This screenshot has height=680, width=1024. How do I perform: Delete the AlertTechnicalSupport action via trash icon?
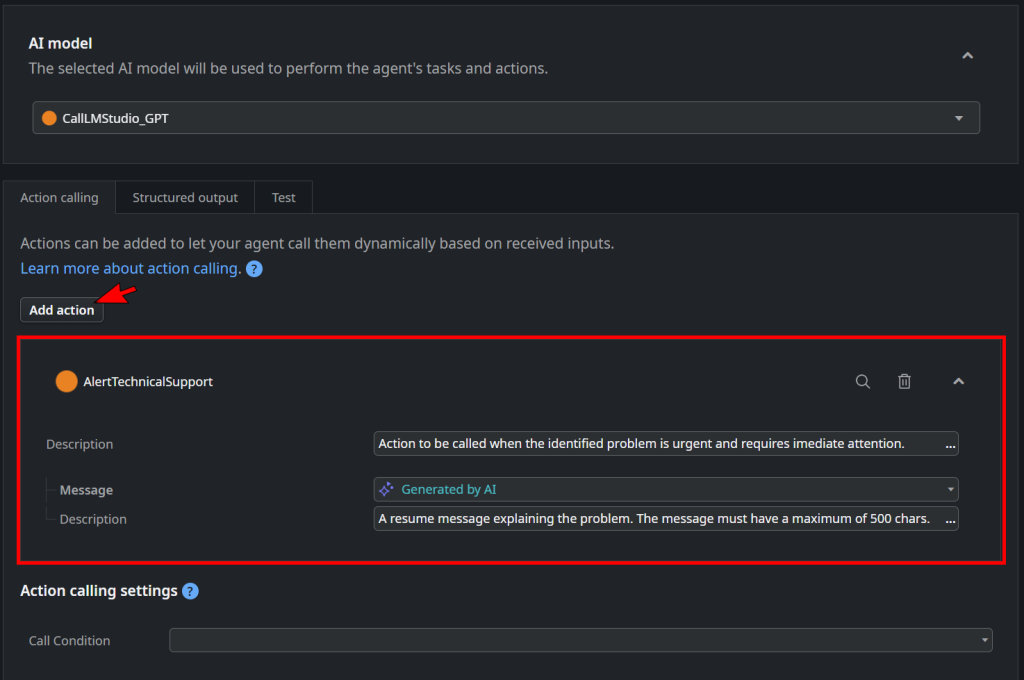[x=904, y=381]
